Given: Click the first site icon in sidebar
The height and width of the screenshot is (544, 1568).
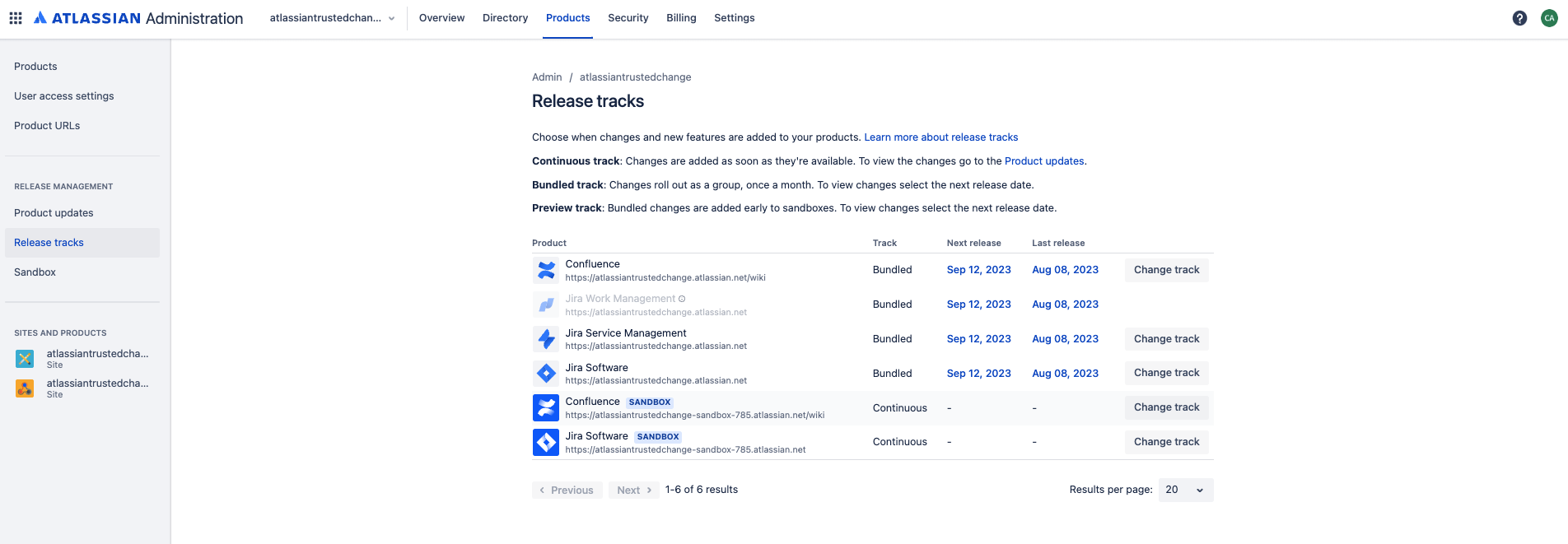Looking at the screenshot, I should click(x=25, y=359).
